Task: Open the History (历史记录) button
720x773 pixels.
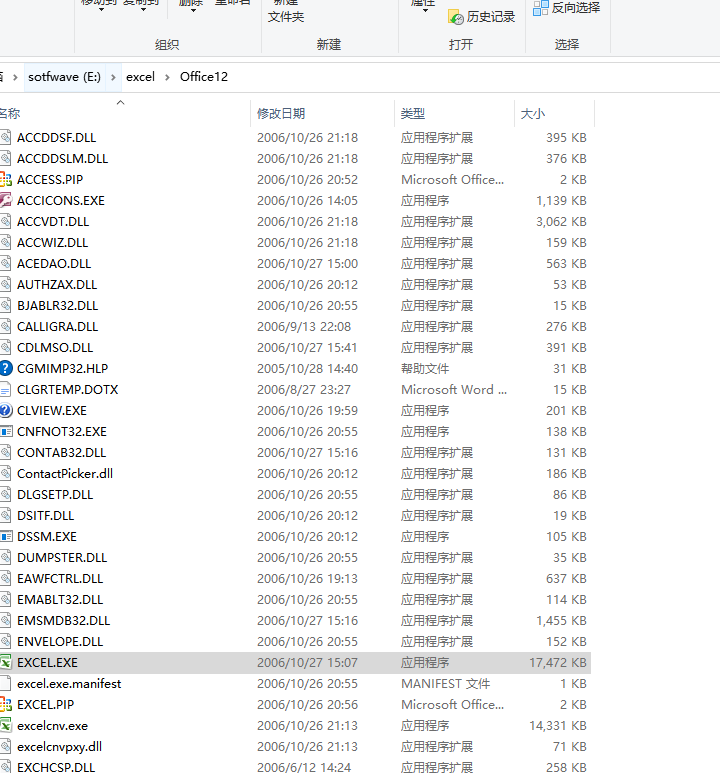Action: click(481, 17)
